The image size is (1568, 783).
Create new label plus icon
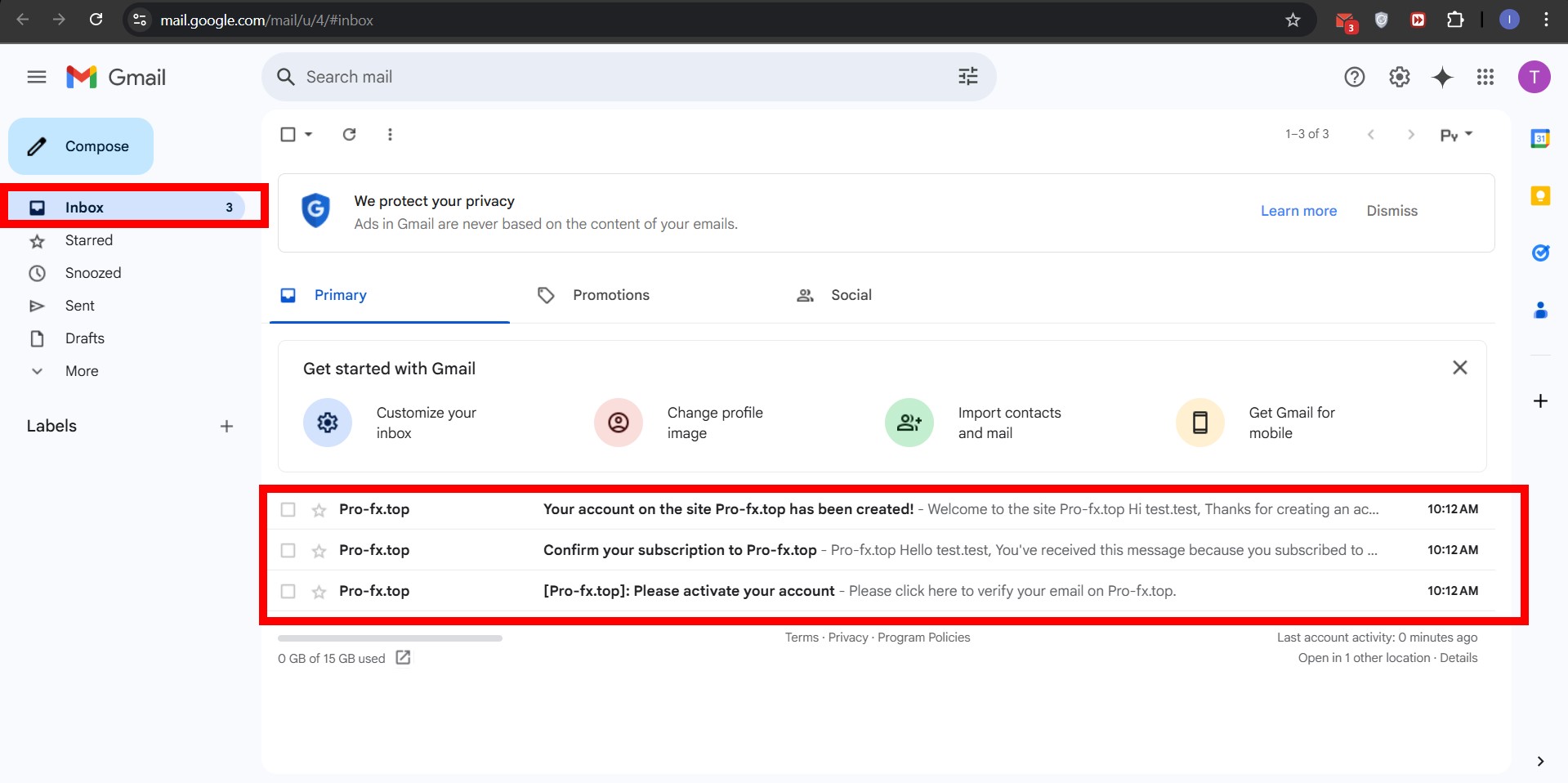pyautogui.click(x=226, y=426)
